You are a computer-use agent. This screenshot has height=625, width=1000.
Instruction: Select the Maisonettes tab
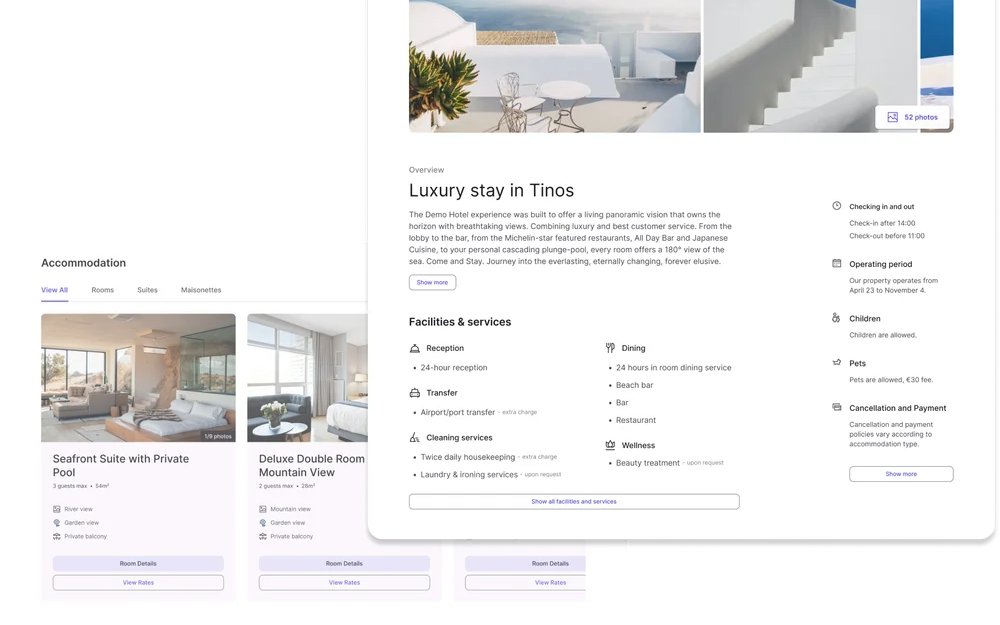pos(201,290)
